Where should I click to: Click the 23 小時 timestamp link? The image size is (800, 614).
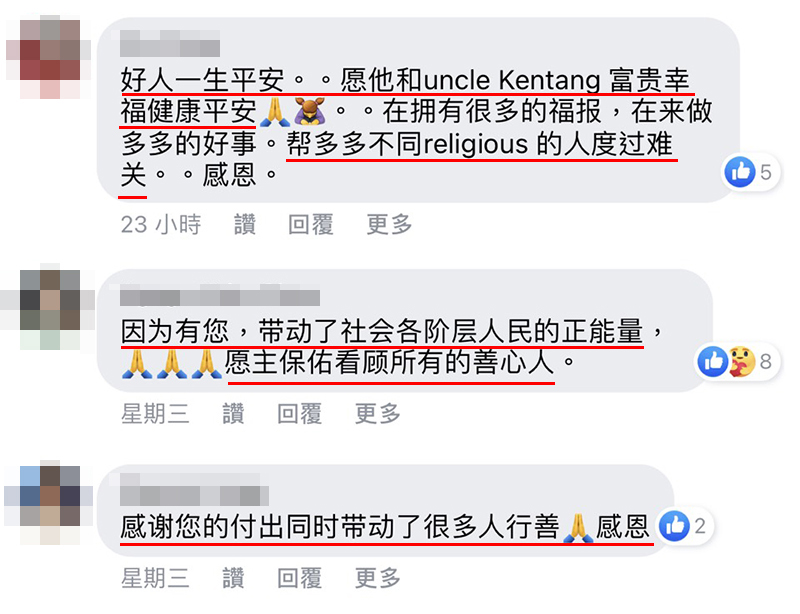(x=161, y=224)
